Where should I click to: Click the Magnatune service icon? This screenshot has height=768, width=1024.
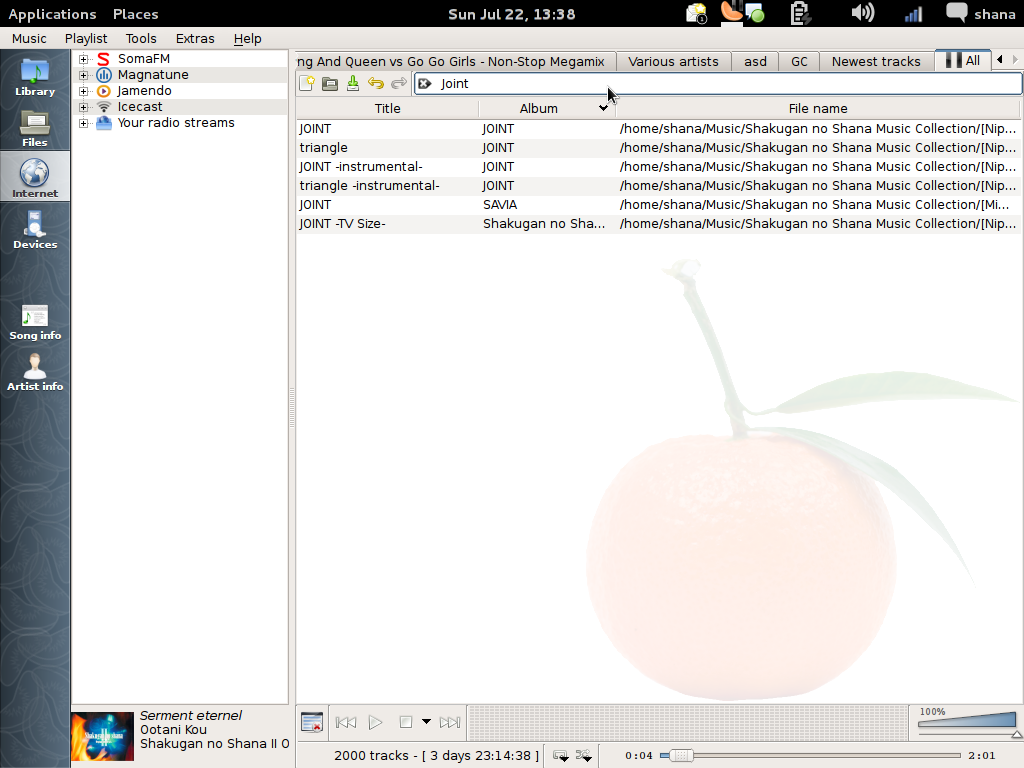(x=103, y=74)
